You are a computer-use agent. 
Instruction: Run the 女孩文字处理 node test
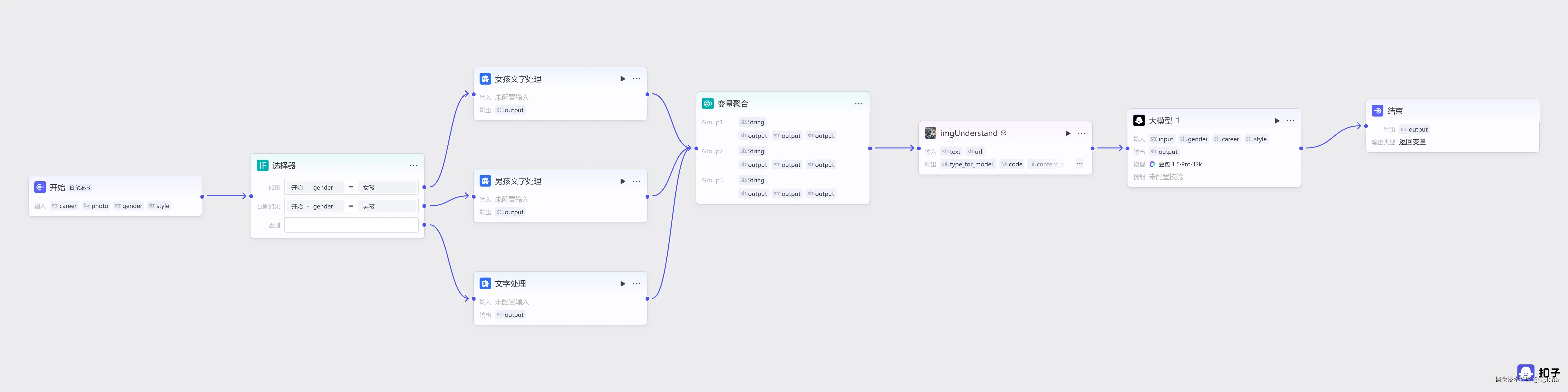click(x=622, y=79)
